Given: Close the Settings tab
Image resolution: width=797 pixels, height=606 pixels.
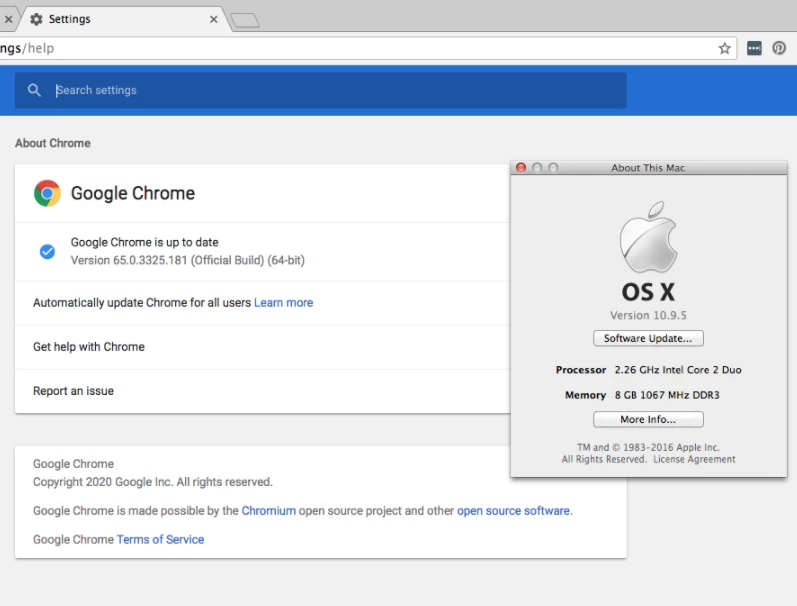Looking at the screenshot, I should [213, 19].
